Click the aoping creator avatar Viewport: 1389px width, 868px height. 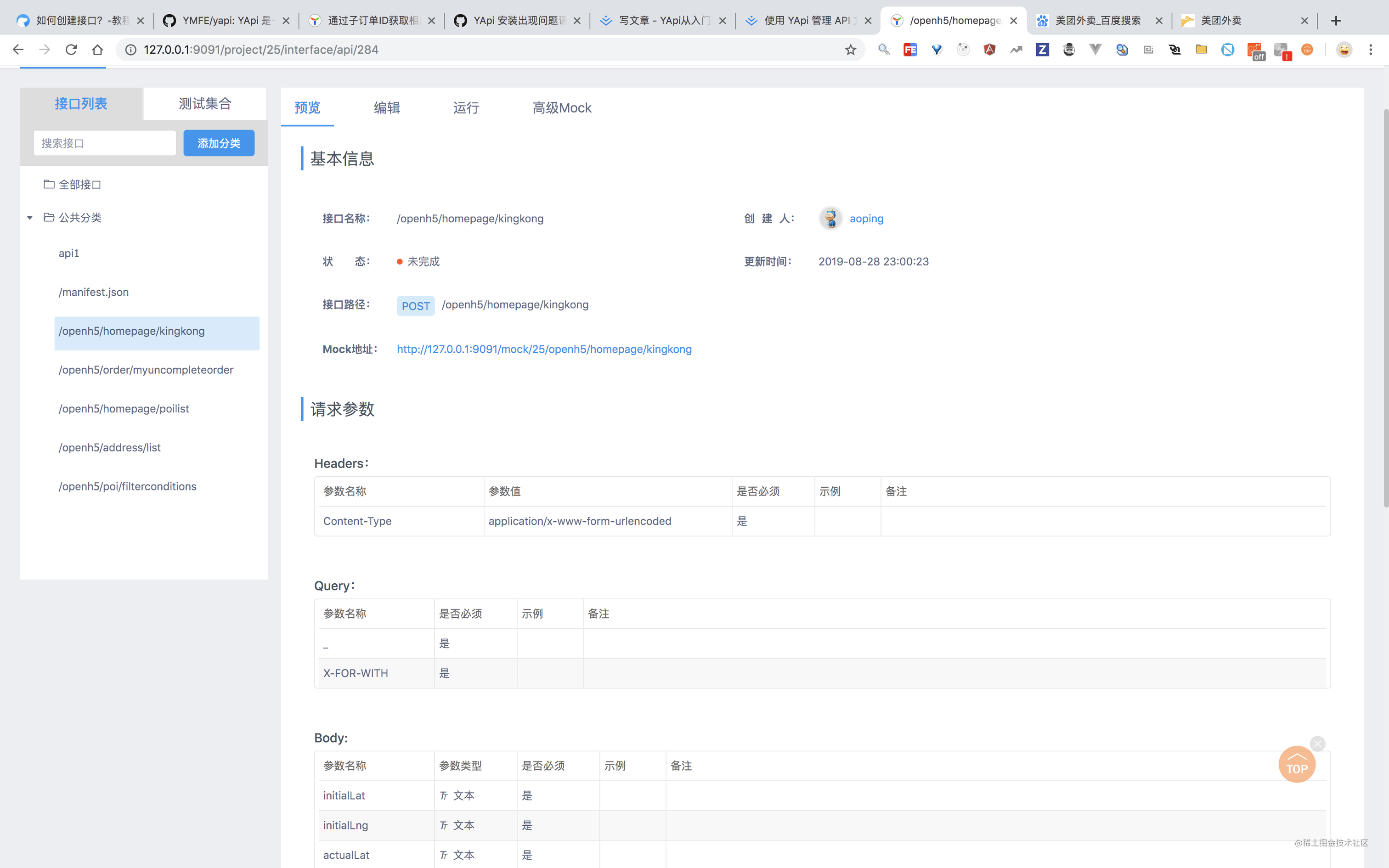coord(830,218)
